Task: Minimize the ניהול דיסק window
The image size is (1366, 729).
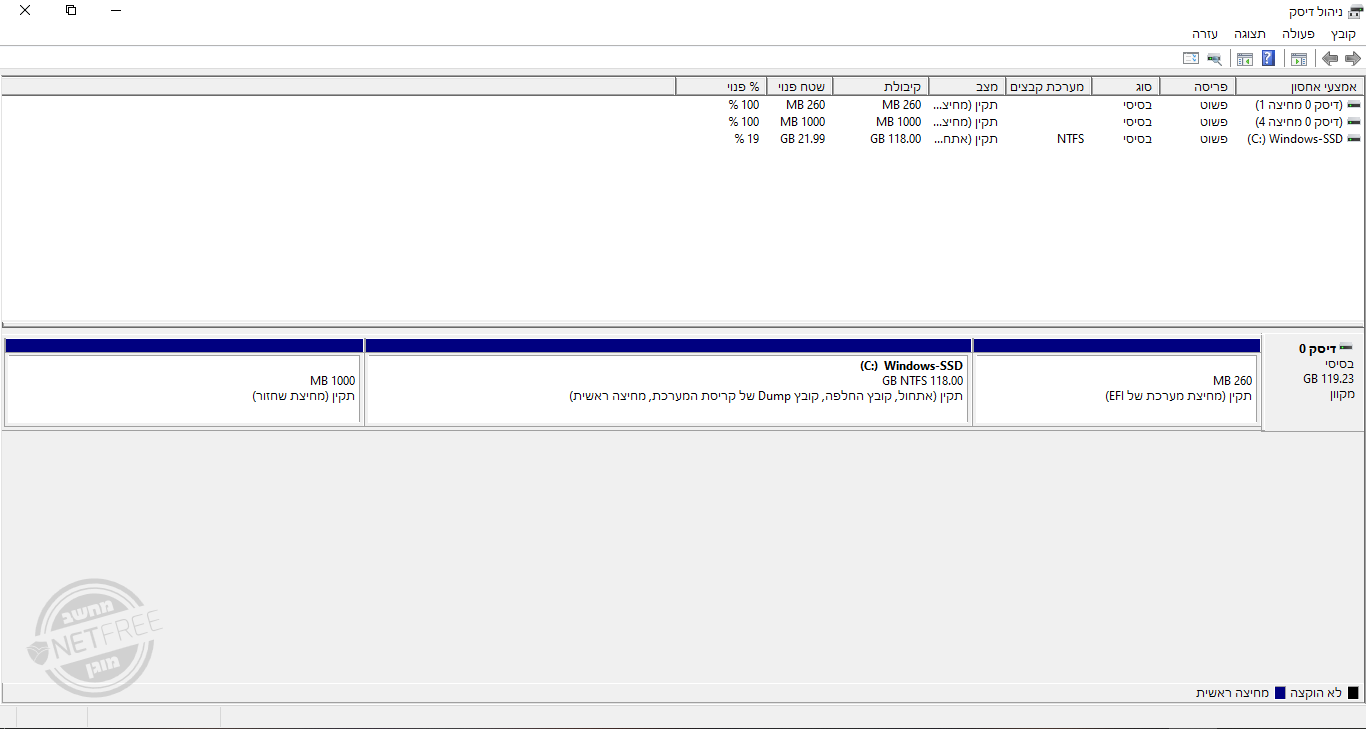Action: (x=116, y=10)
